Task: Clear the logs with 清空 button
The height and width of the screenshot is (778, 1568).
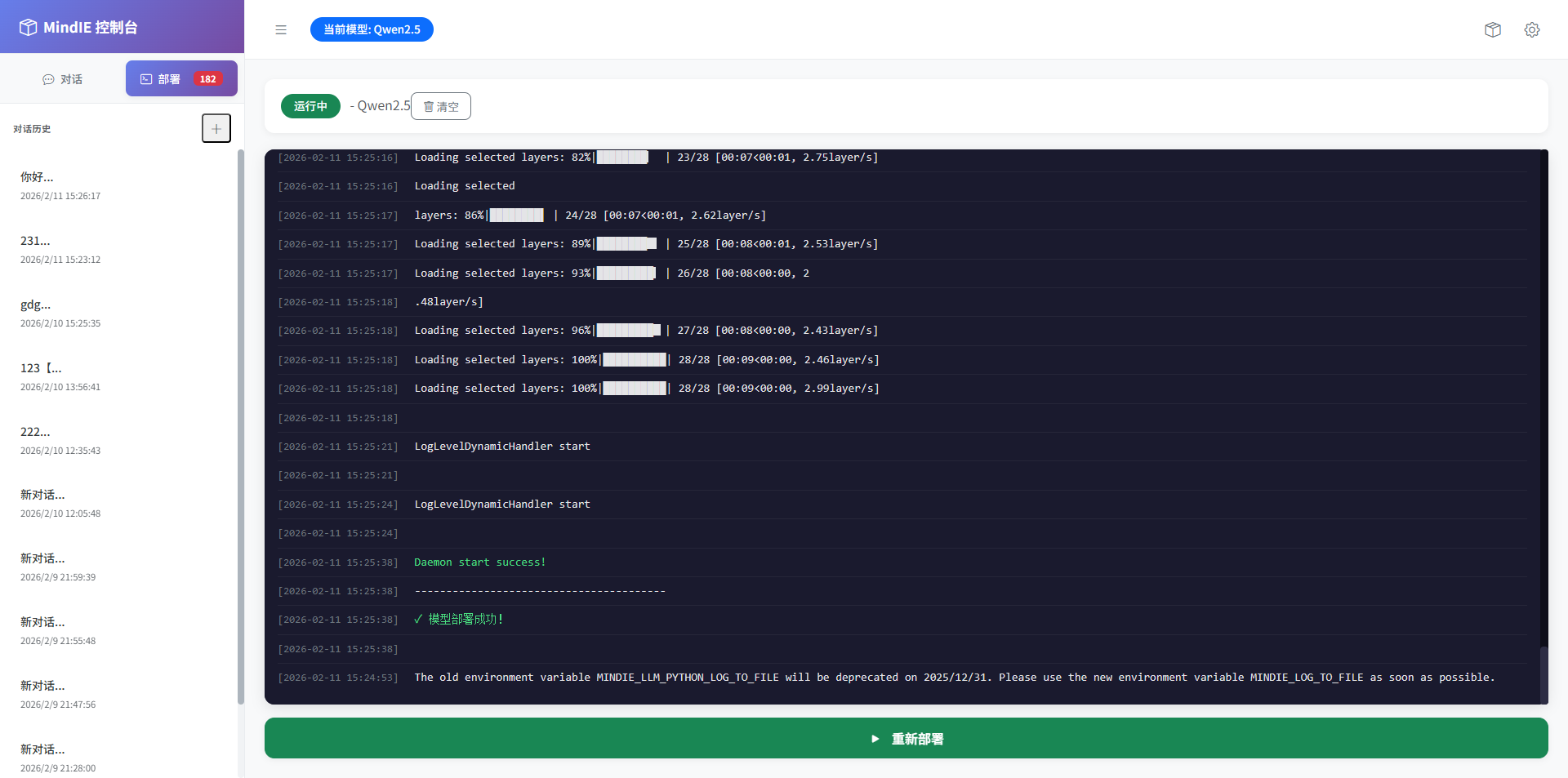Action: pyautogui.click(x=441, y=106)
